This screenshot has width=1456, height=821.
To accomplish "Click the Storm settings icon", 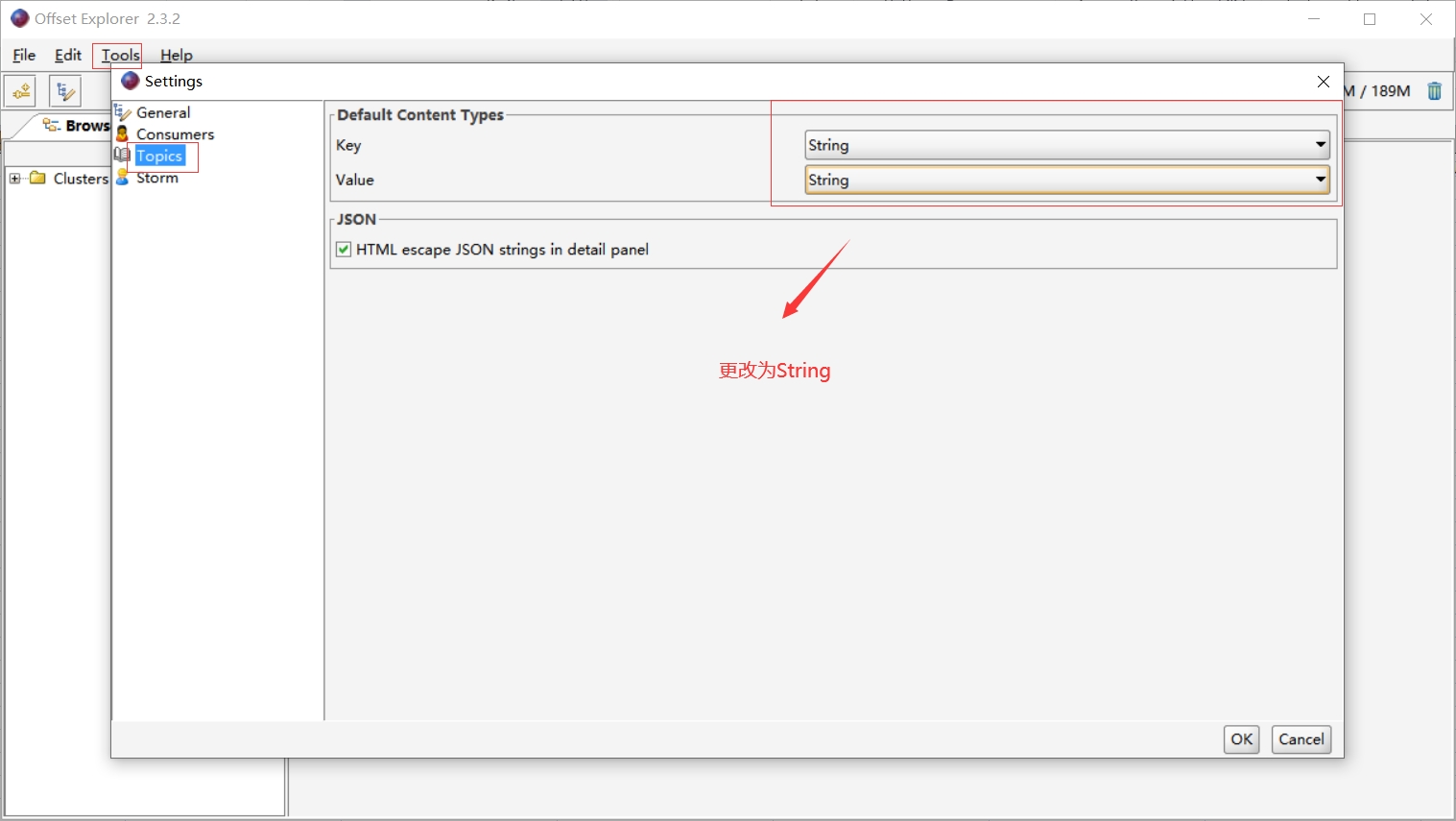I will pos(122,178).
